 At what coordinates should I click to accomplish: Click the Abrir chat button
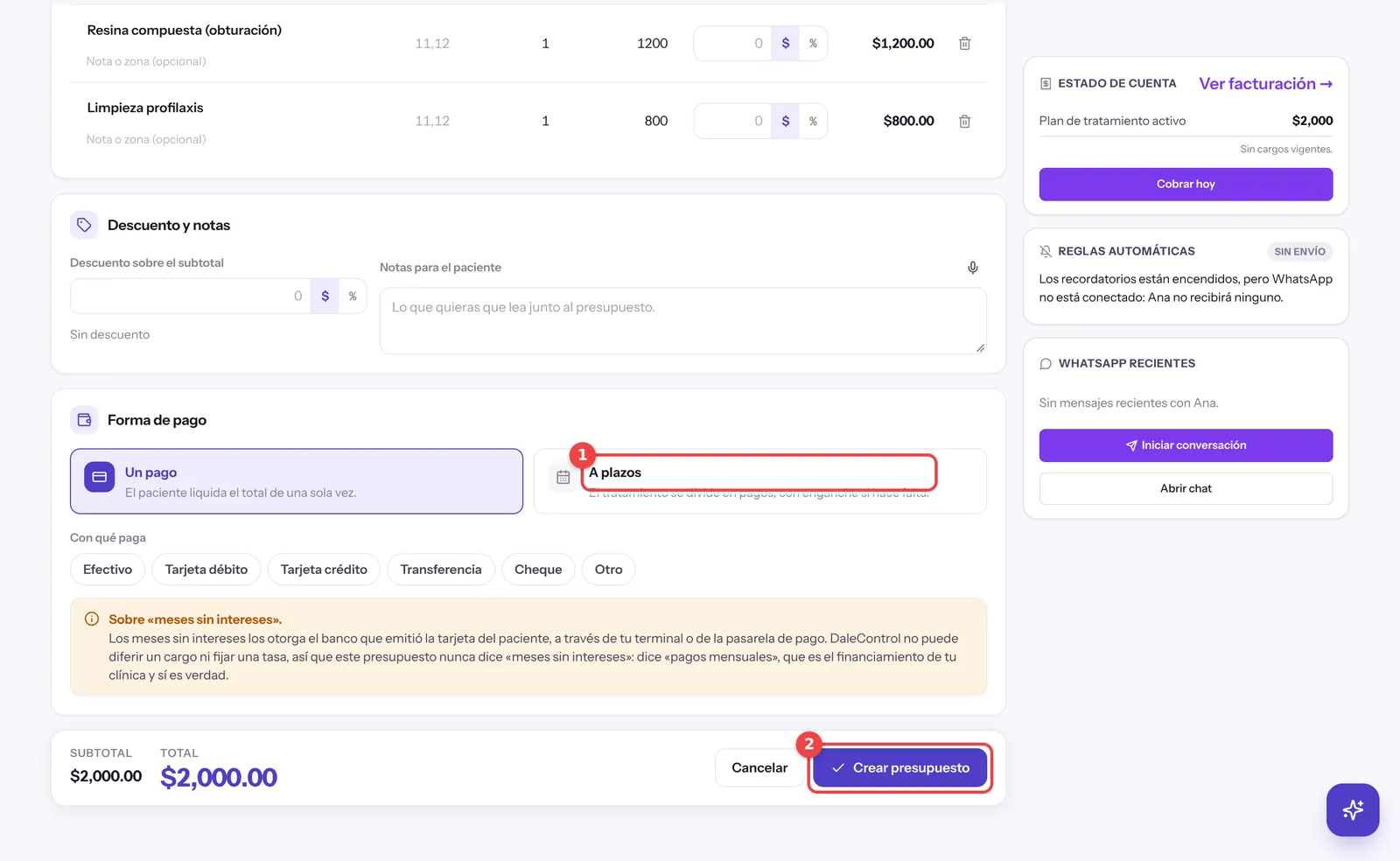click(x=1186, y=488)
